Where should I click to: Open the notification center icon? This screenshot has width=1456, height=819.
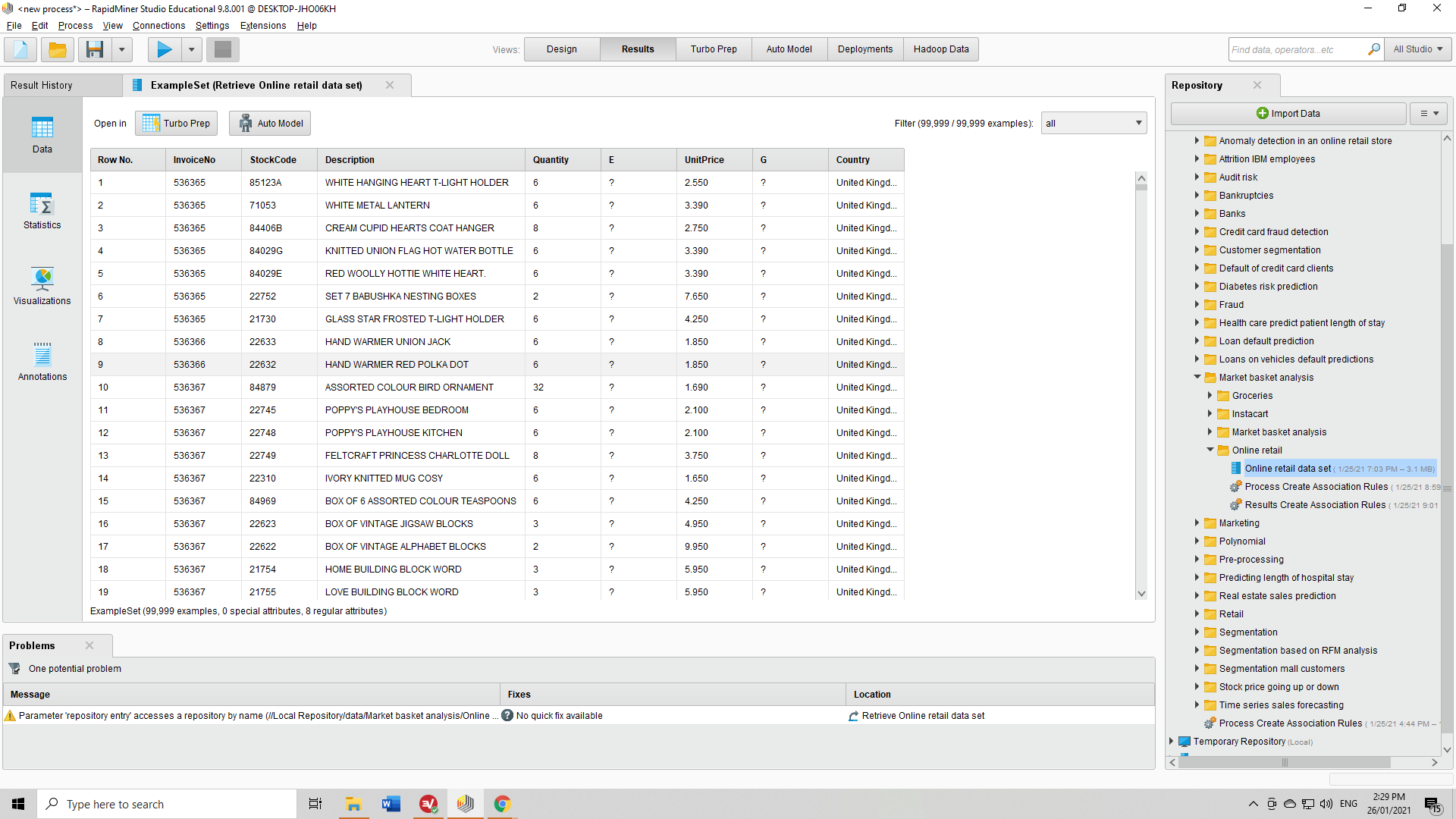click(x=1432, y=805)
